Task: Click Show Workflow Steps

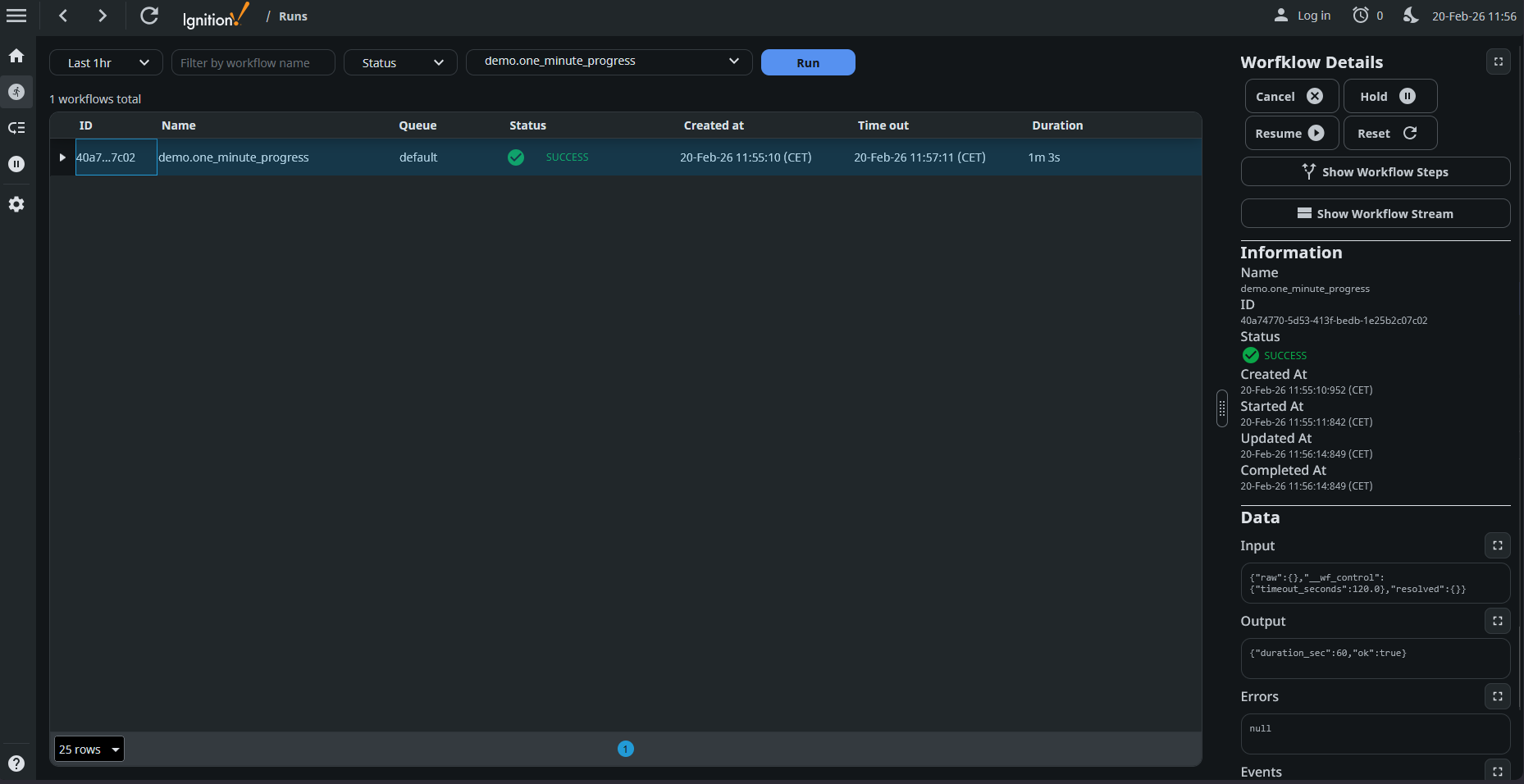Action: pos(1375,171)
